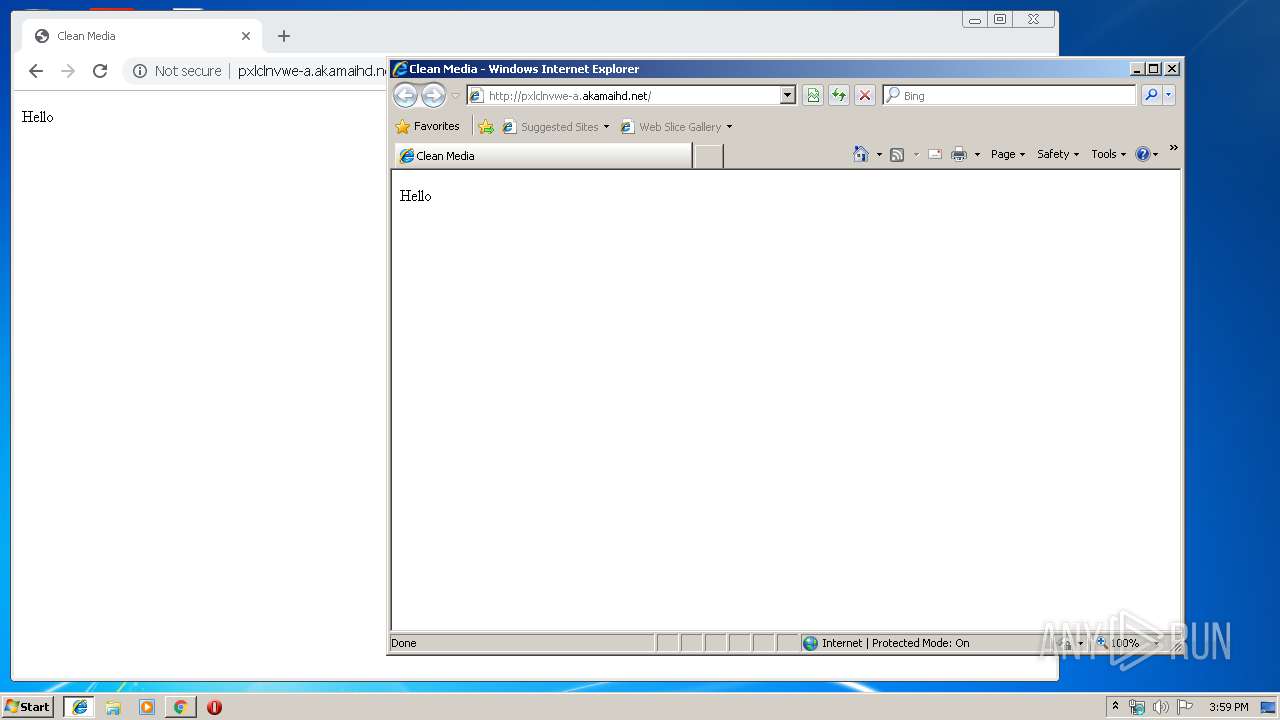Click the IE Search magnifier button
The height and width of the screenshot is (720, 1280).
click(x=1151, y=95)
